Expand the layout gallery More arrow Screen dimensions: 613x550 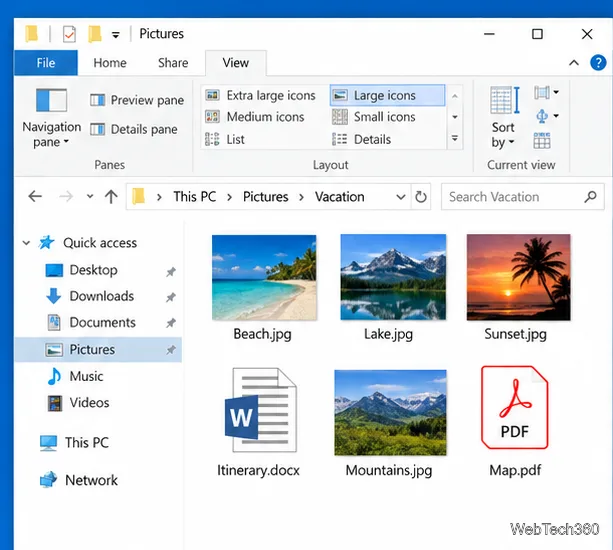[x=455, y=138]
